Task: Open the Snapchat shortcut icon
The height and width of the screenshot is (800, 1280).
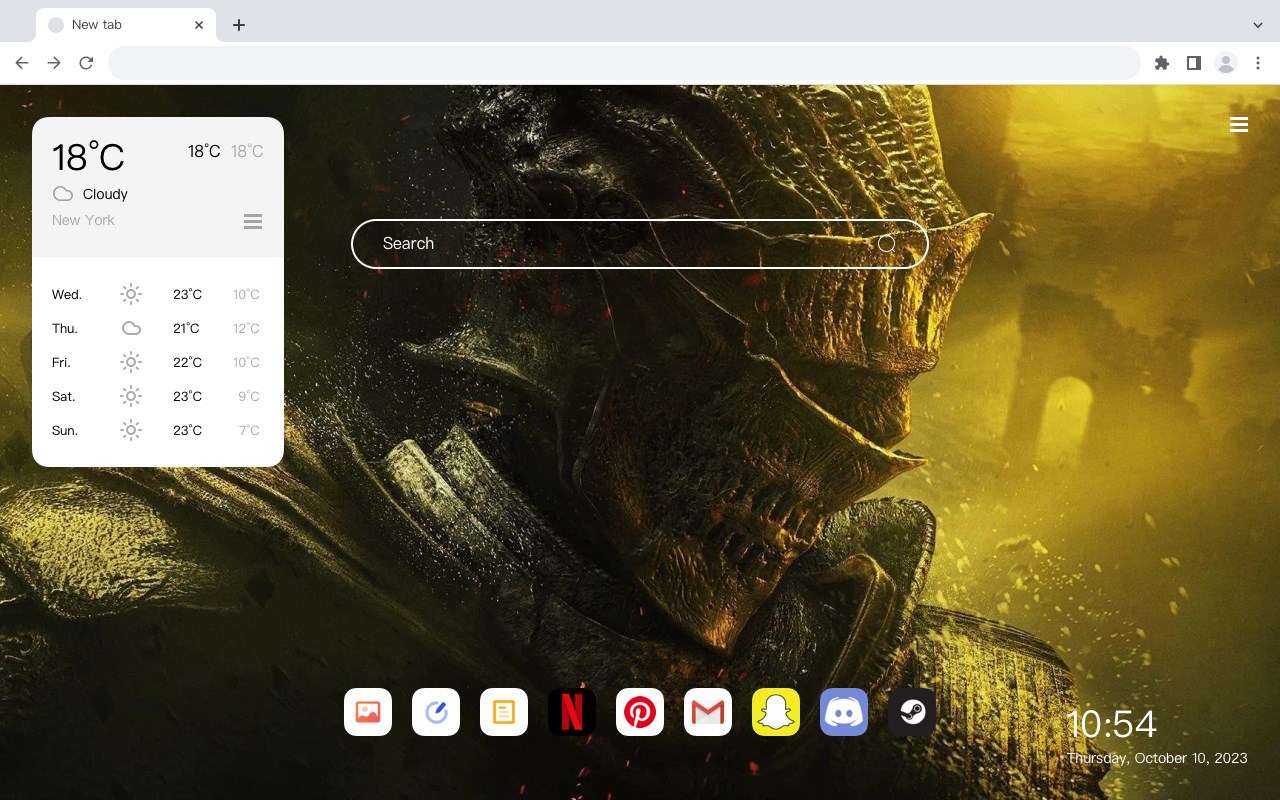Action: (x=776, y=712)
